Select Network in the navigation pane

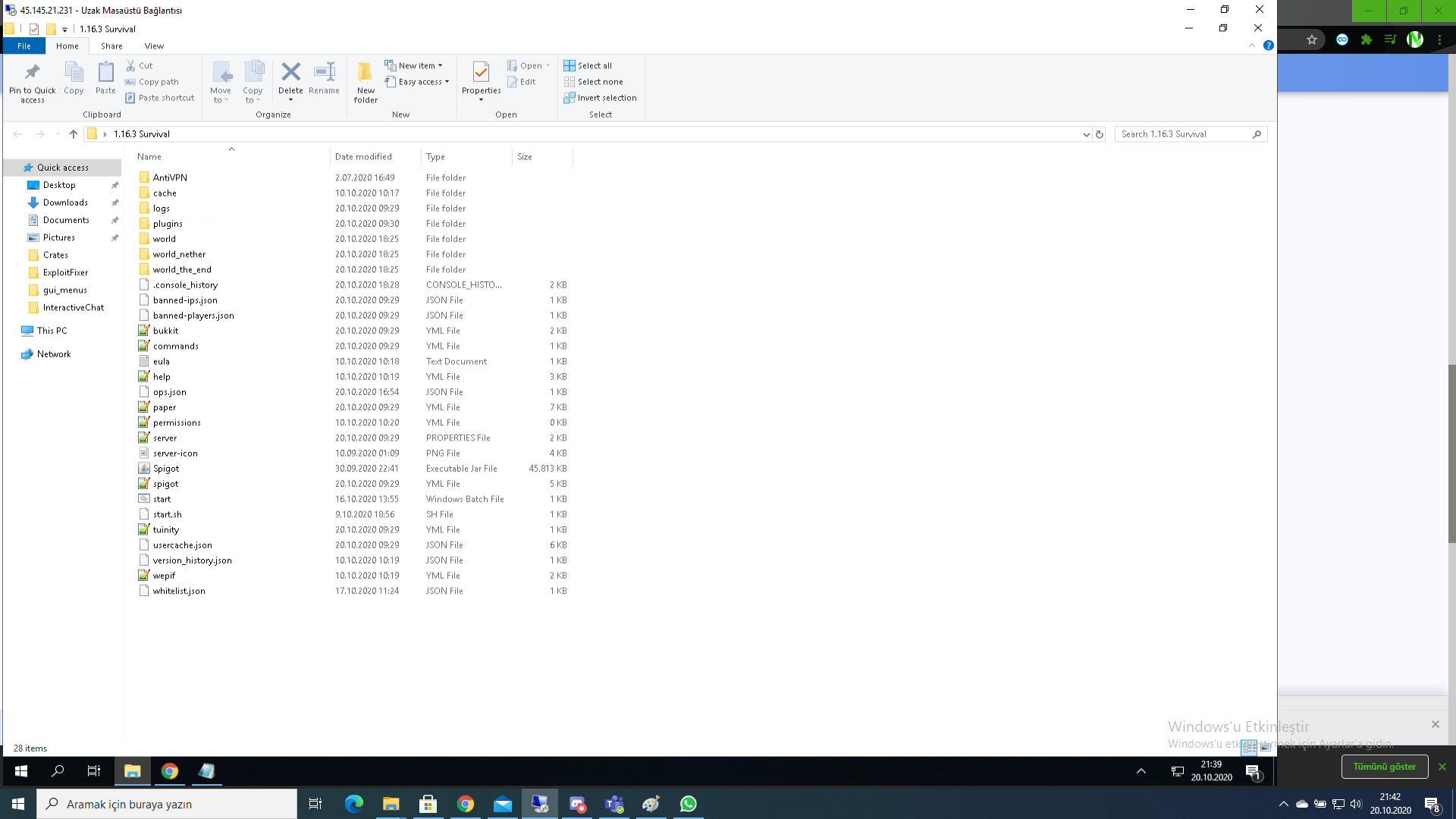[54, 354]
